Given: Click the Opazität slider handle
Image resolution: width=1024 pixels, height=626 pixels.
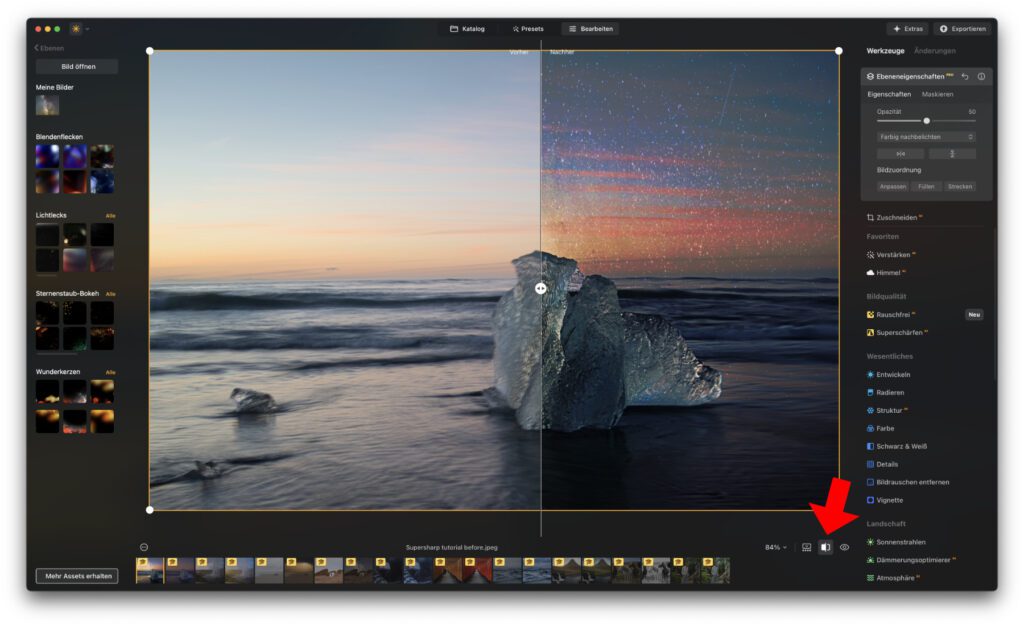Looking at the screenshot, I should (926, 120).
